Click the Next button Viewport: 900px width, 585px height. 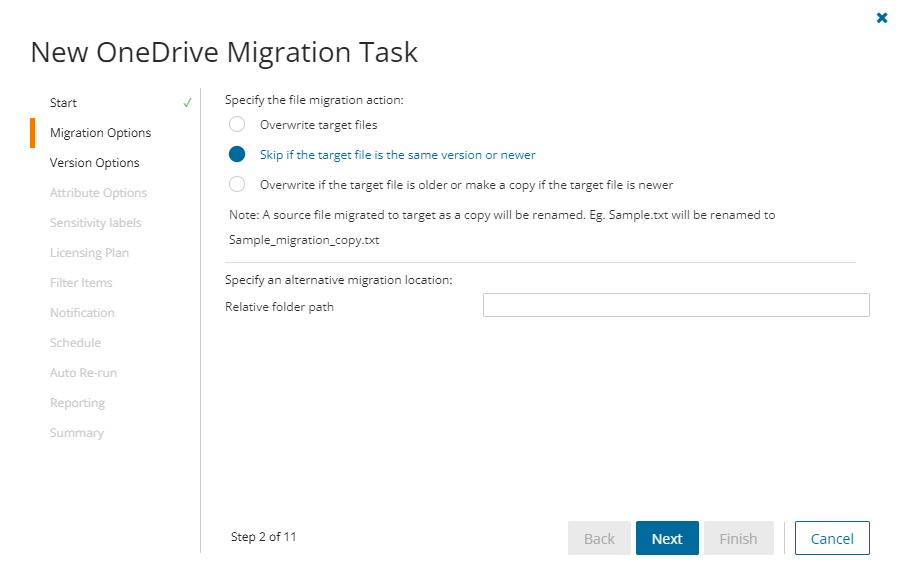tap(667, 538)
